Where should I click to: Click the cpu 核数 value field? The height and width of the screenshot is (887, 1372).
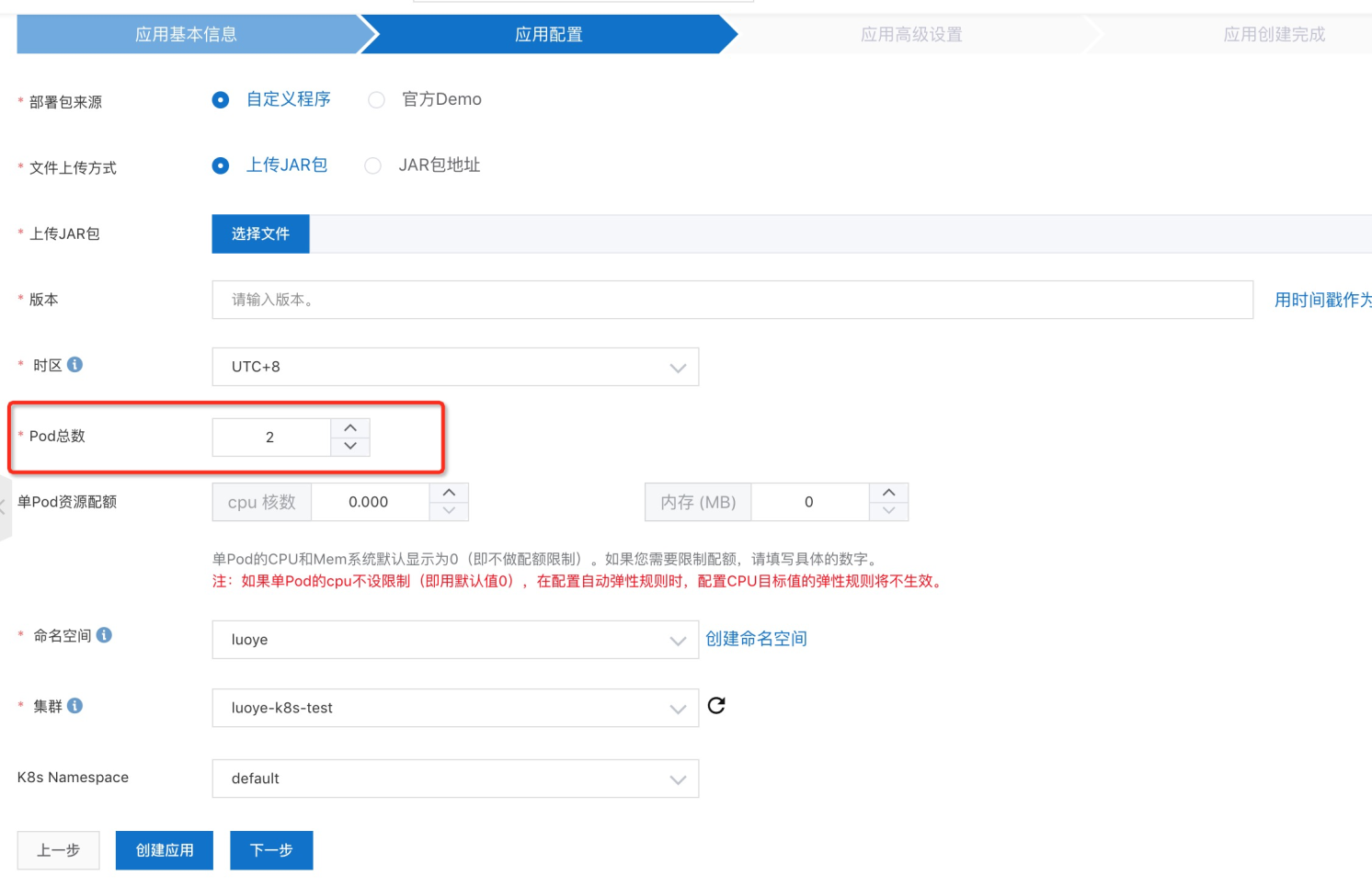[370, 502]
